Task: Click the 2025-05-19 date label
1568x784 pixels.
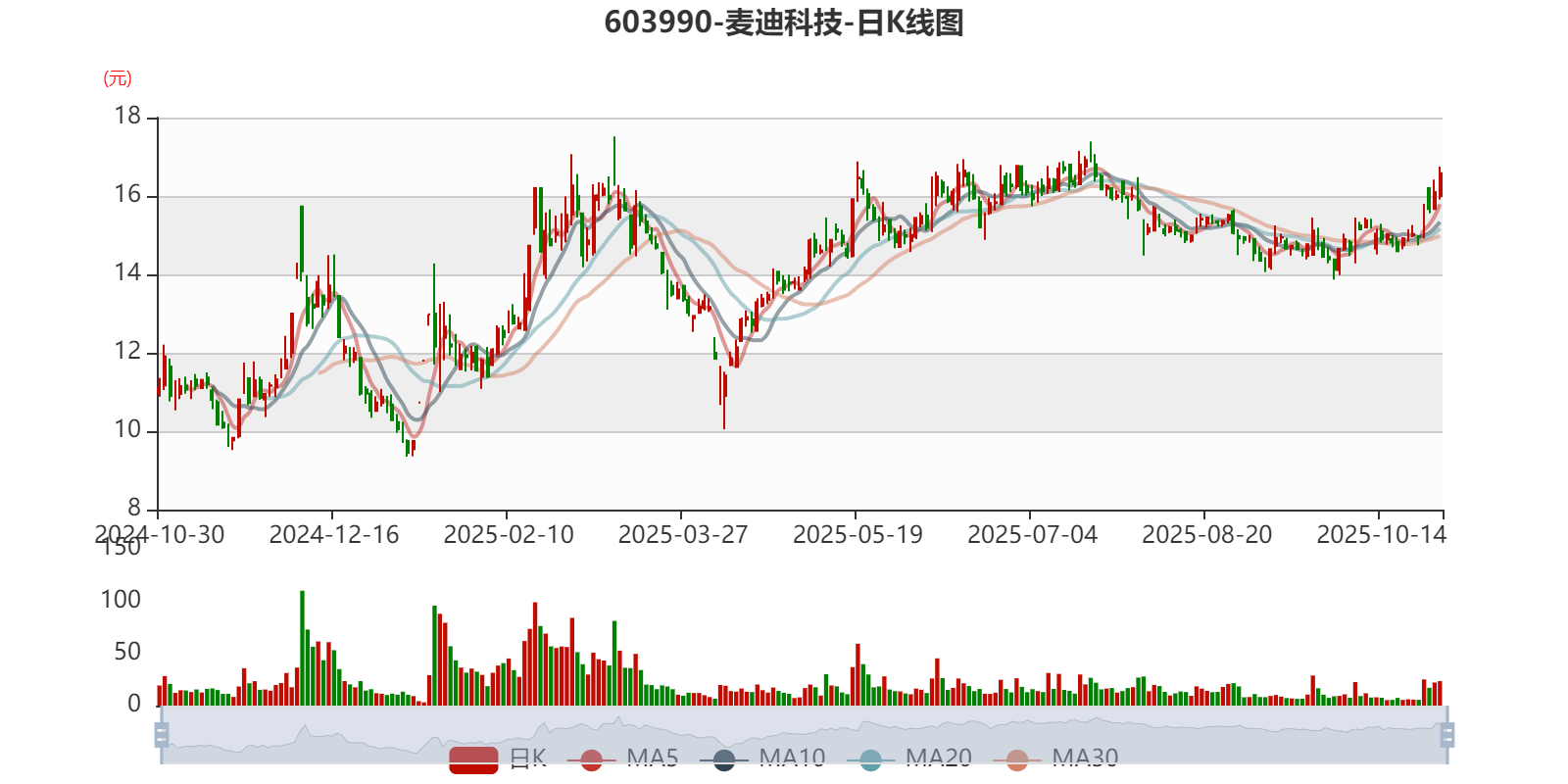Action: point(857,535)
